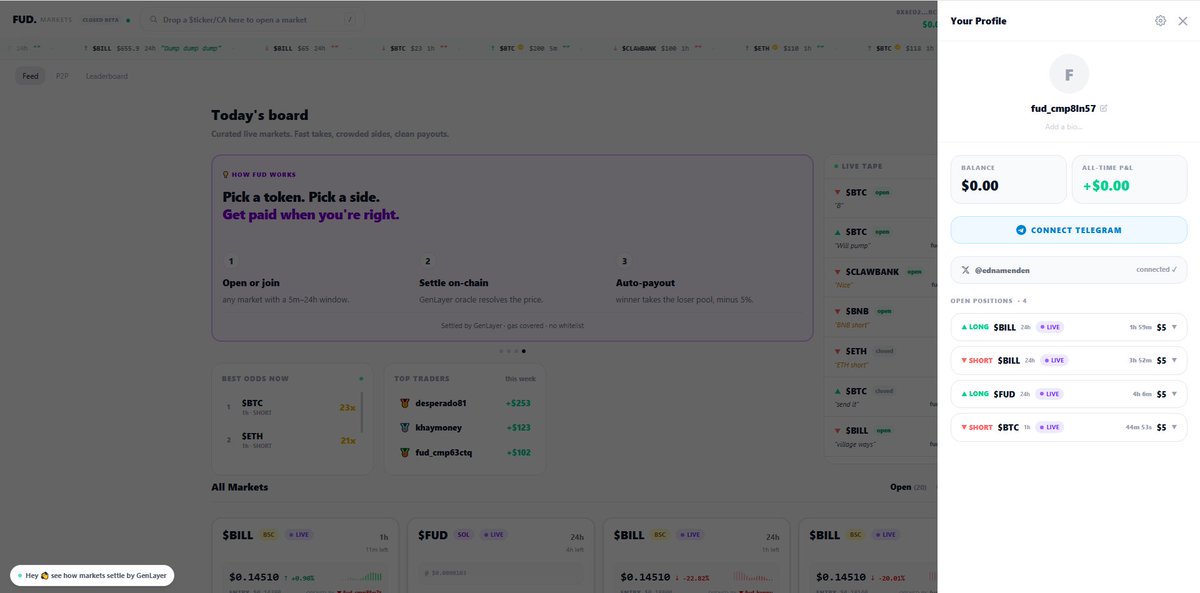Select the first carousel dot
The image size is (1200, 593).
tap(500, 351)
